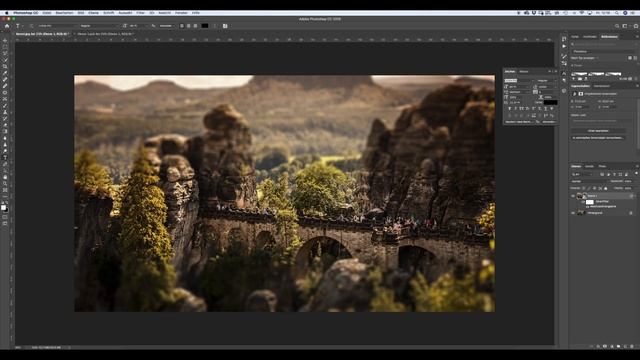Viewport: 640px width, 360px height.
Task: Toggle lock transparent pixels in Ebenen panel
Action: 584,188
